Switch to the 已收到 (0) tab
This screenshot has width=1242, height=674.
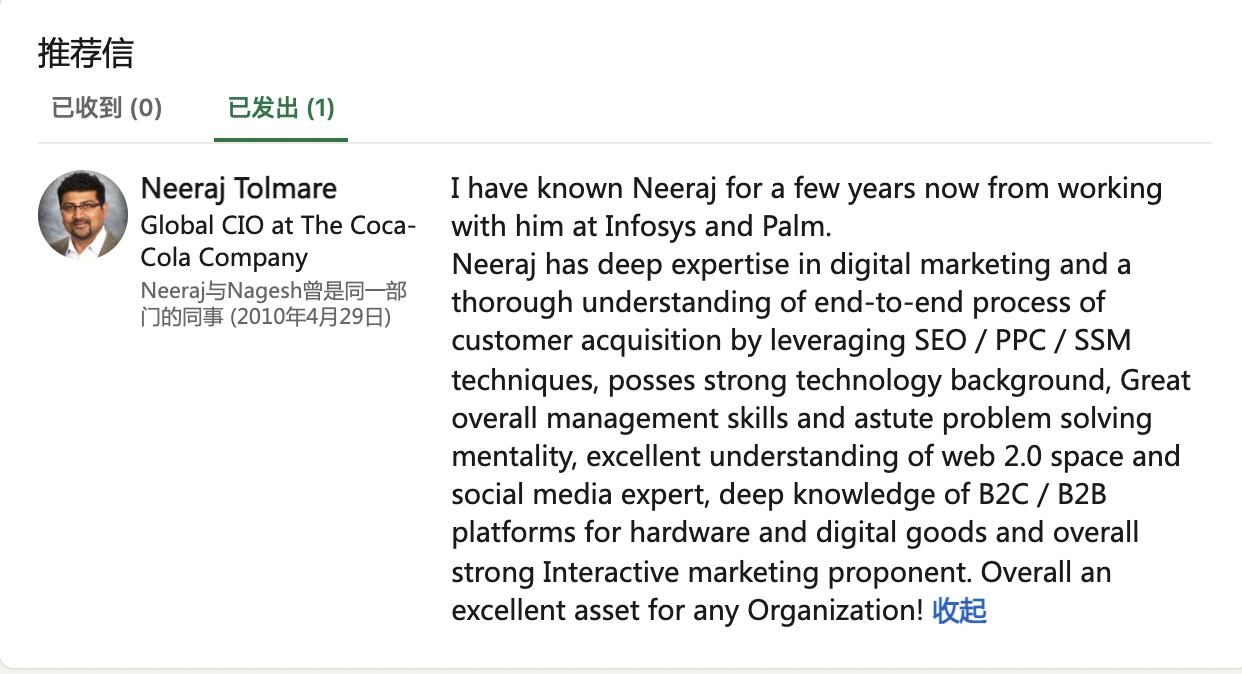pos(106,108)
